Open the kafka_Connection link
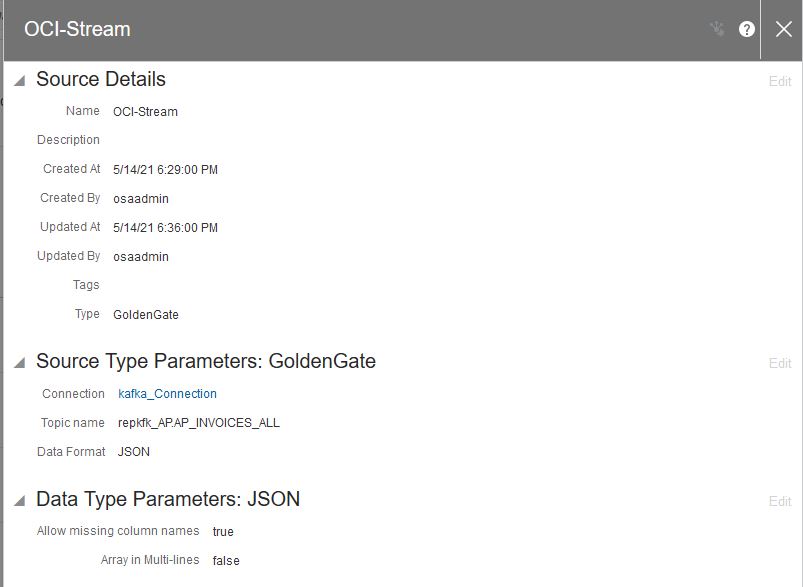 click(x=167, y=394)
